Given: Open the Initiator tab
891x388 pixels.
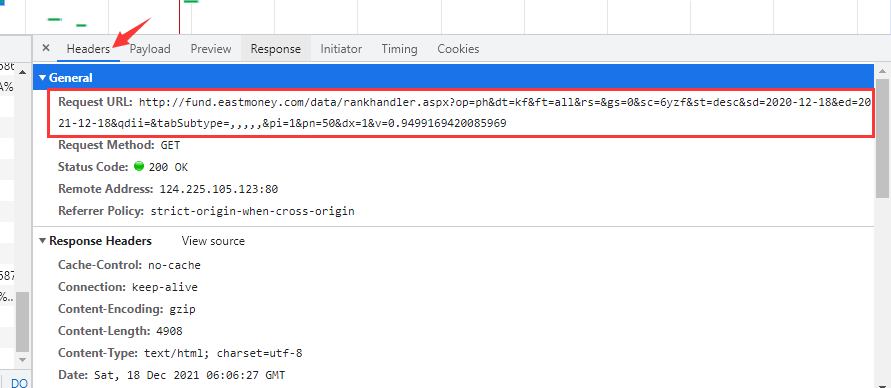Looking at the screenshot, I should [x=341, y=49].
